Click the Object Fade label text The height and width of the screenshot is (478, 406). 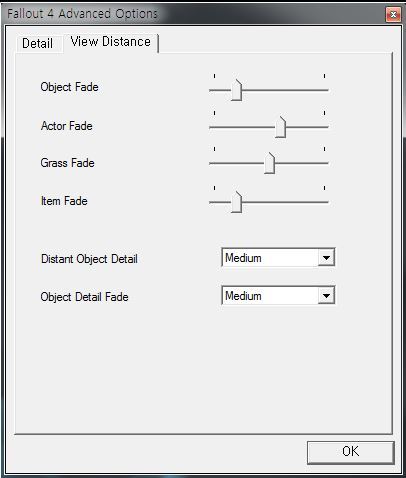(x=70, y=87)
